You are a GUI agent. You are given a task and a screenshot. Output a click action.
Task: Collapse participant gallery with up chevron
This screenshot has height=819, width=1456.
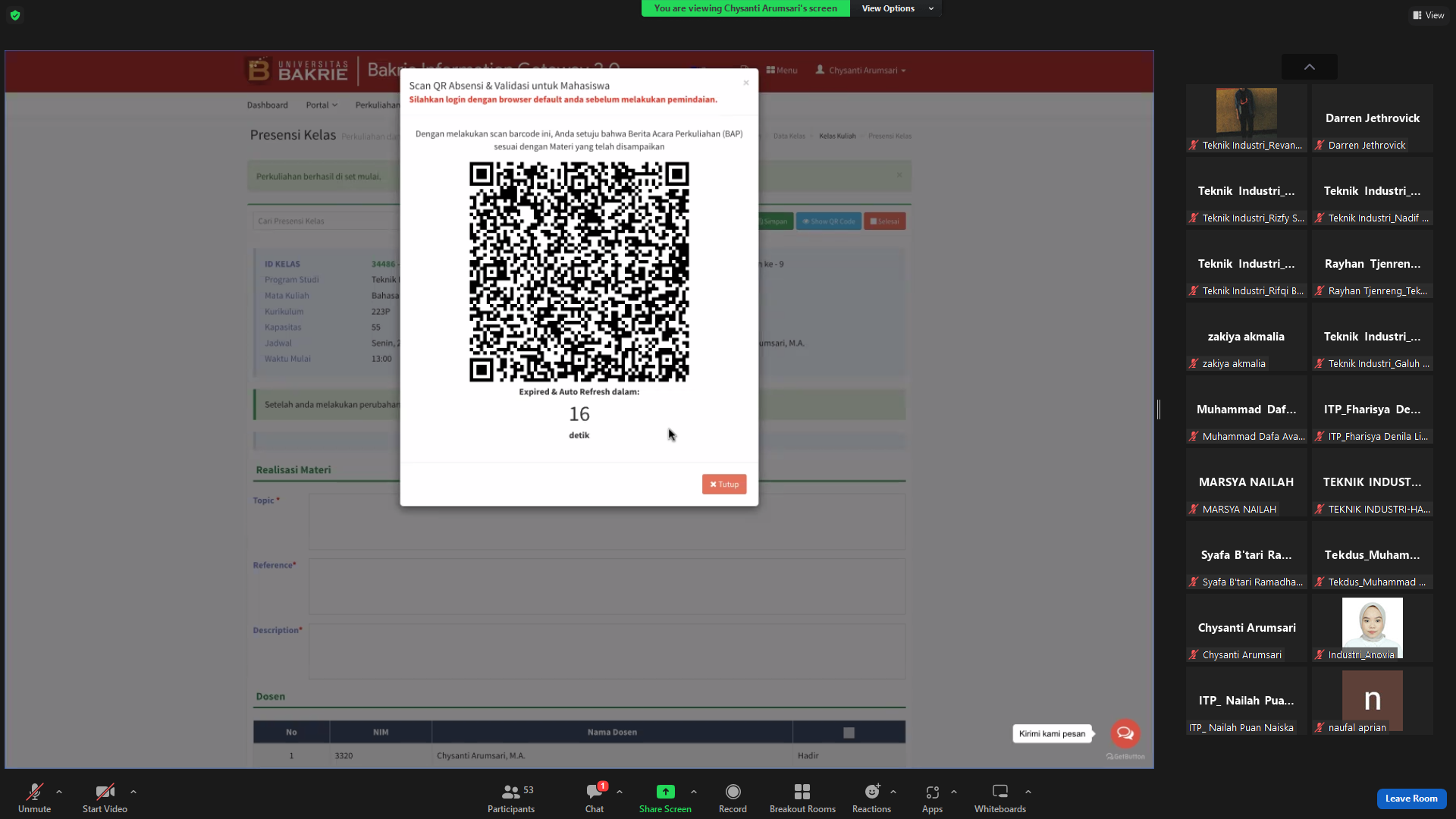tap(1310, 67)
